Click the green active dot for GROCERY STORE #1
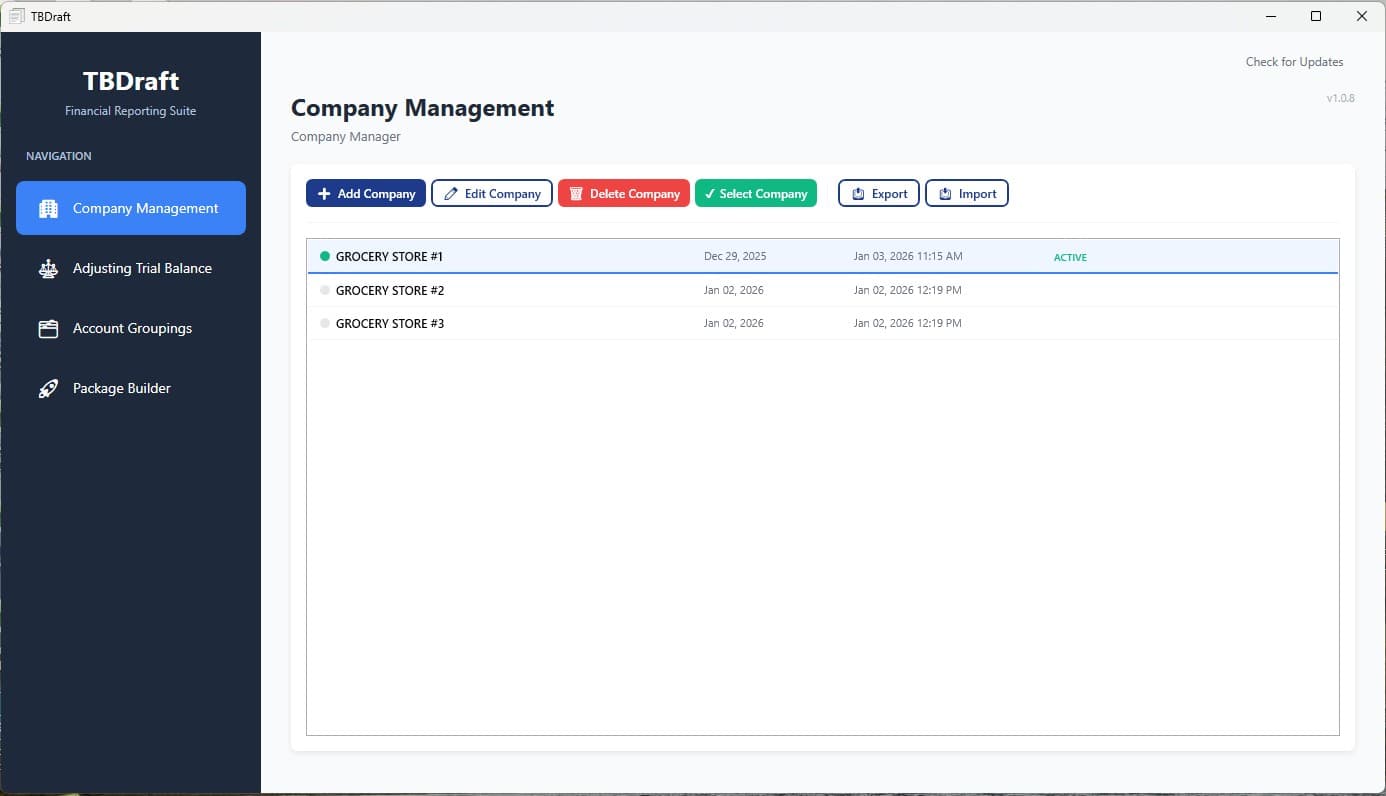 [324, 257]
